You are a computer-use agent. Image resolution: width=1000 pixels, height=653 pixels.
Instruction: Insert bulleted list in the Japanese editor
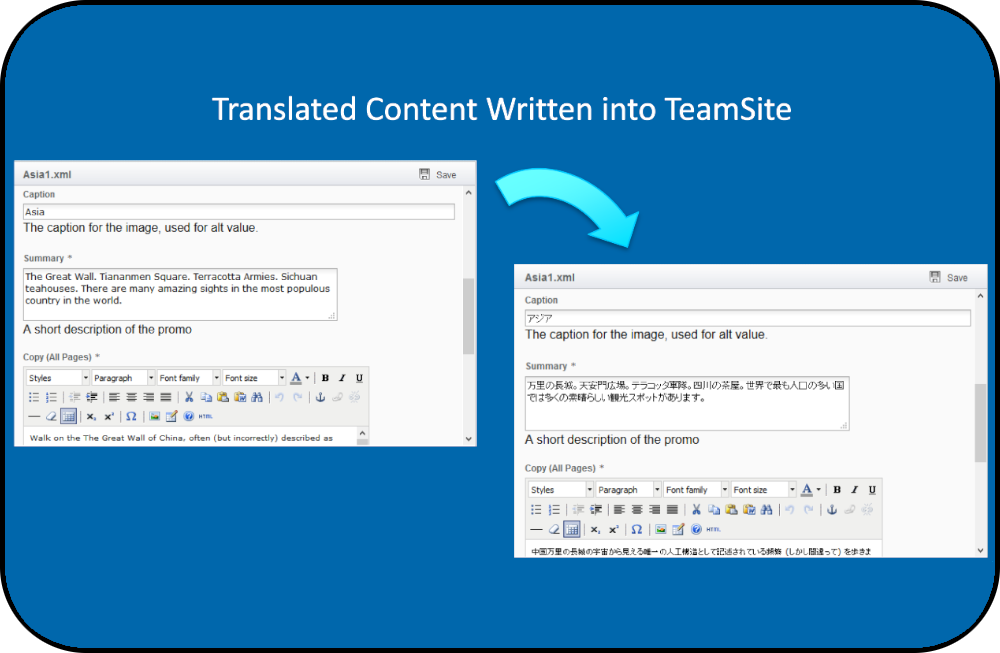(x=536, y=510)
